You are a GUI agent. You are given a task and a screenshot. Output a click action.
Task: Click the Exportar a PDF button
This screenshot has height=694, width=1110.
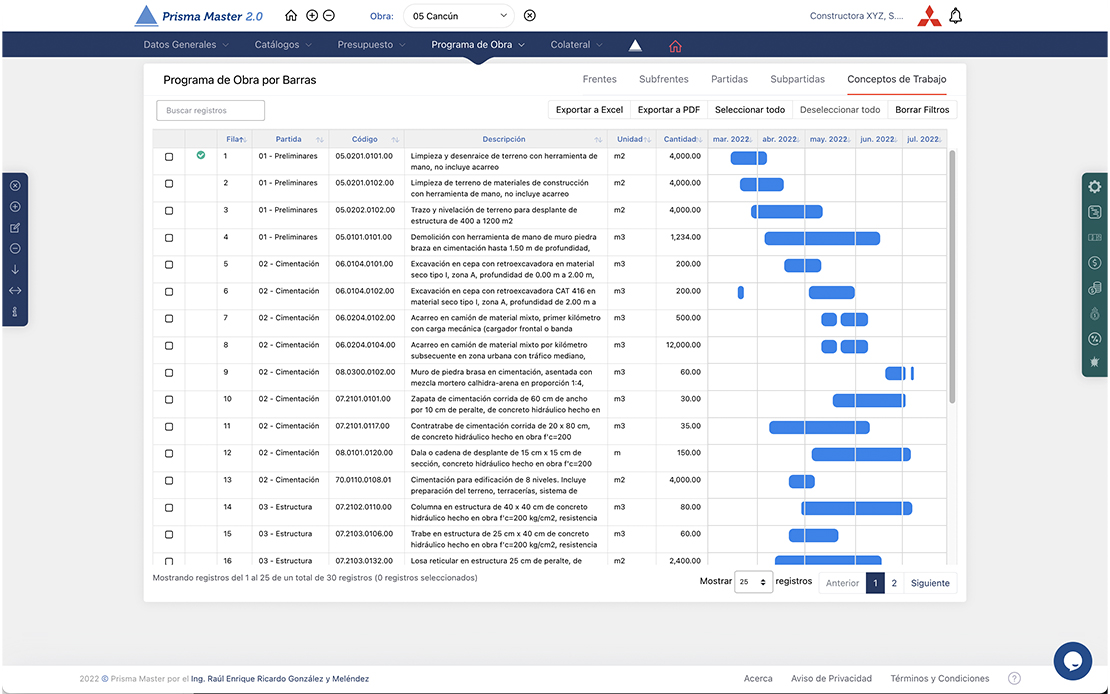(668, 110)
